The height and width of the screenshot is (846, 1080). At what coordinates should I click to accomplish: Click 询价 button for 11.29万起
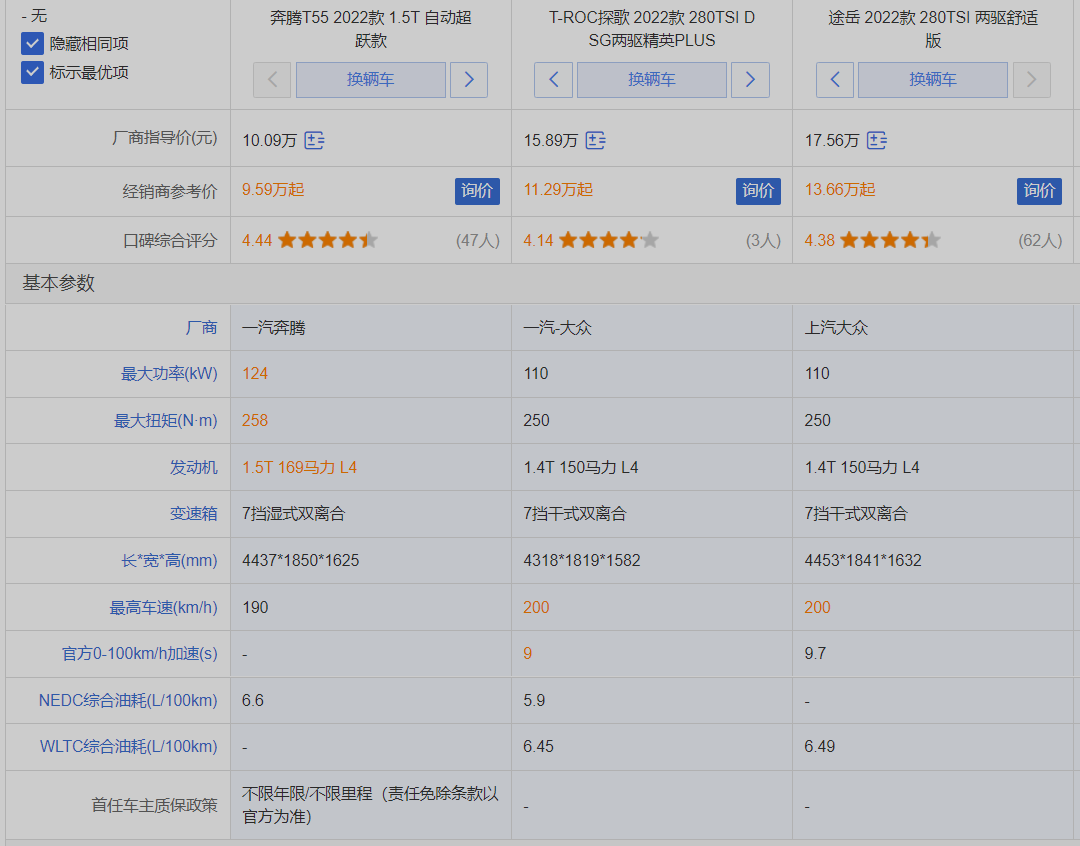758,191
